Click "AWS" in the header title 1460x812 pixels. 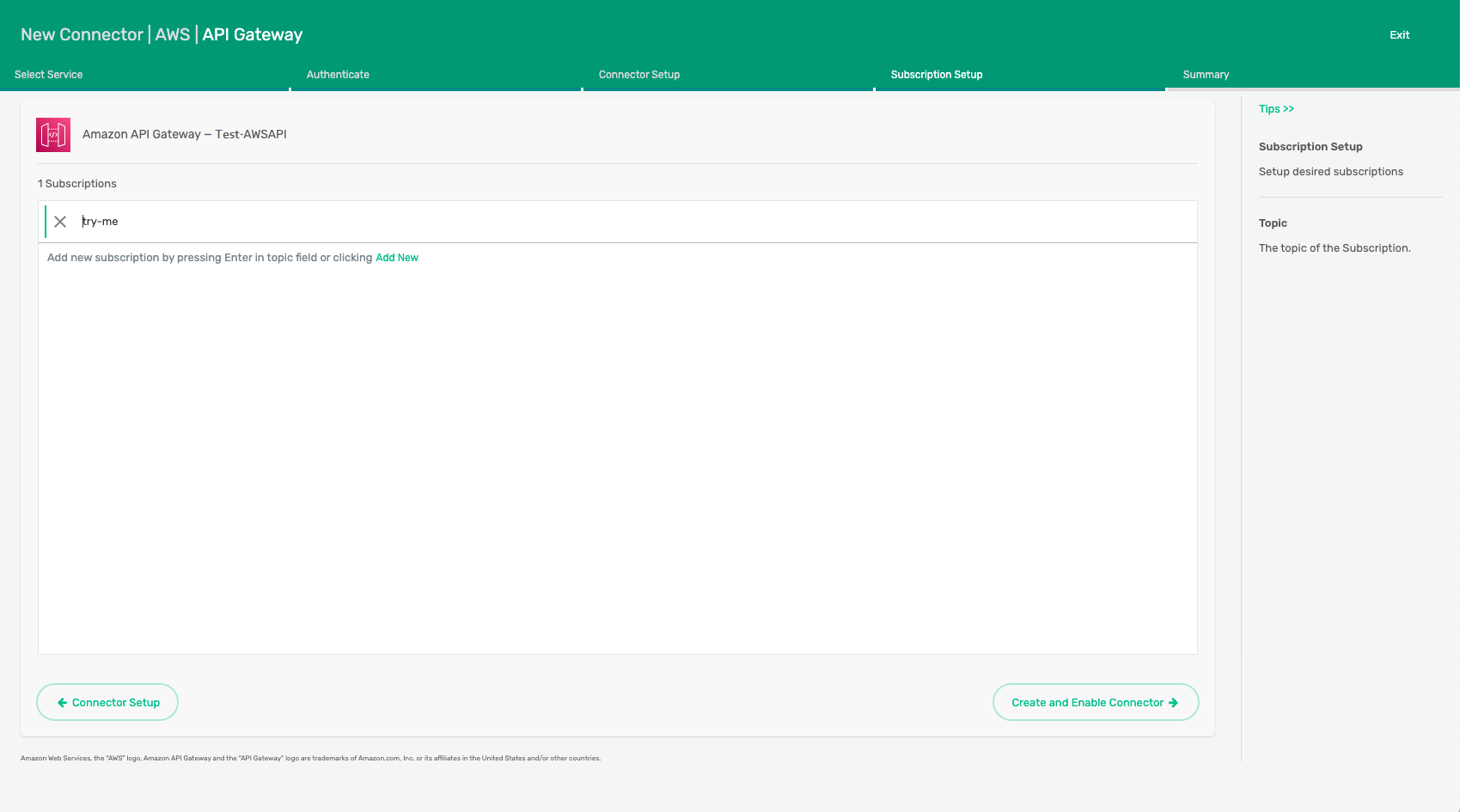[x=173, y=35]
